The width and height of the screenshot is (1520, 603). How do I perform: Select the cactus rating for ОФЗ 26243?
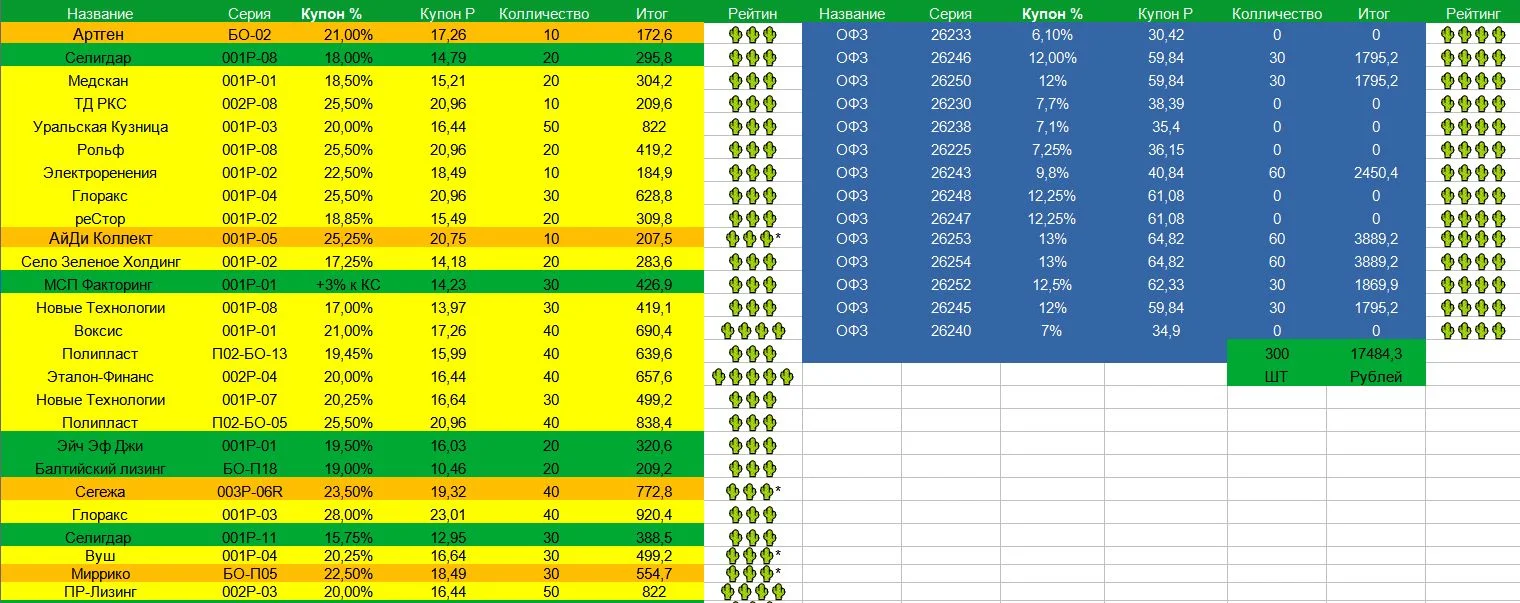click(x=1473, y=173)
